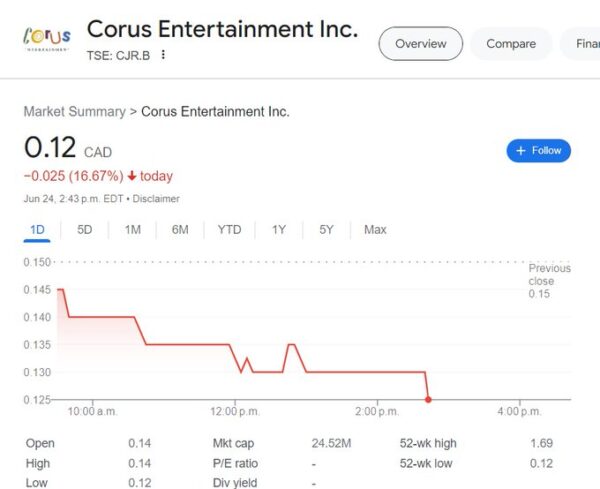The height and width of the screenshot is (489, 600).
Task: Open the Disclaimer link
Action: click(156, 199)
